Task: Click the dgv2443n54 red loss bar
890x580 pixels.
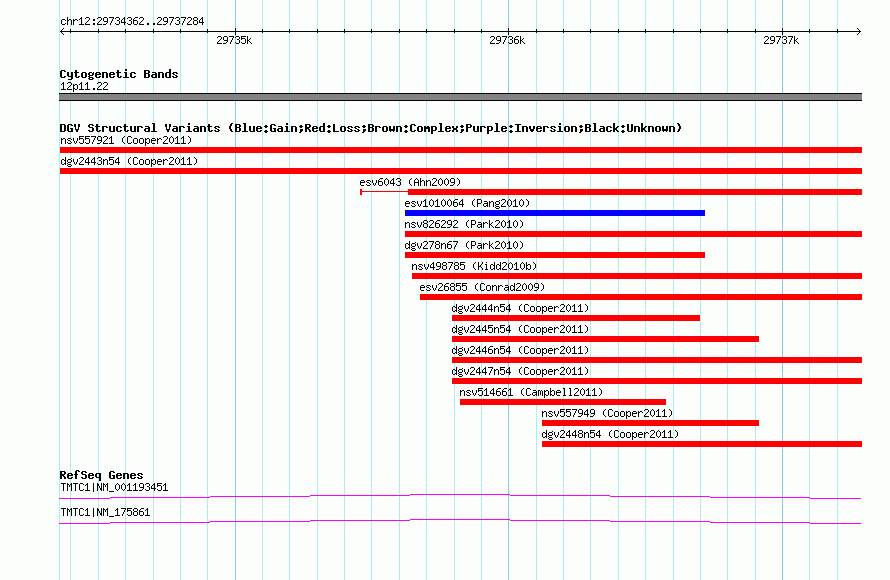Action: tap(461, 171)
